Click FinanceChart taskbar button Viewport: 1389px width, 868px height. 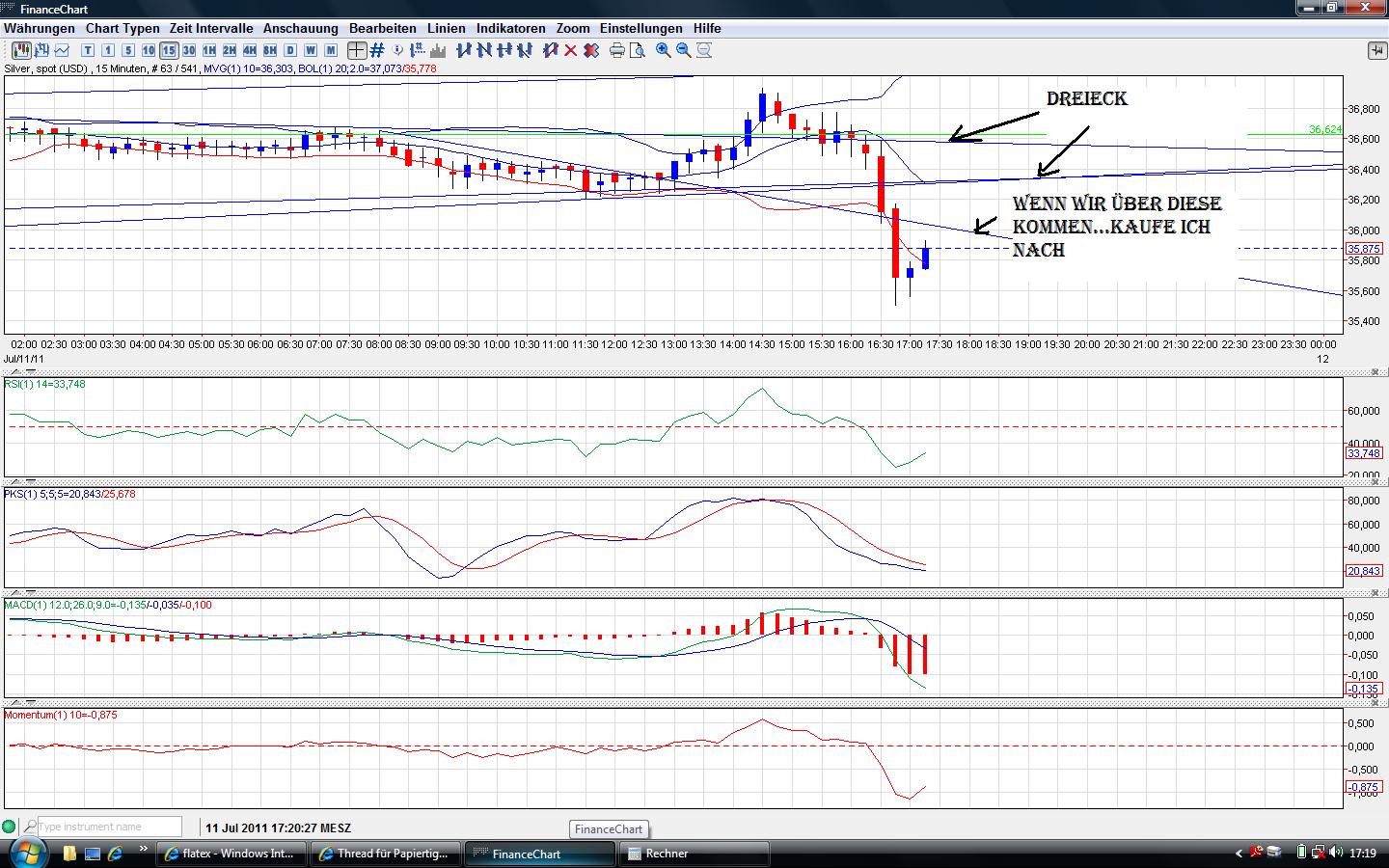pyautogui.click(x=541, y=854)
